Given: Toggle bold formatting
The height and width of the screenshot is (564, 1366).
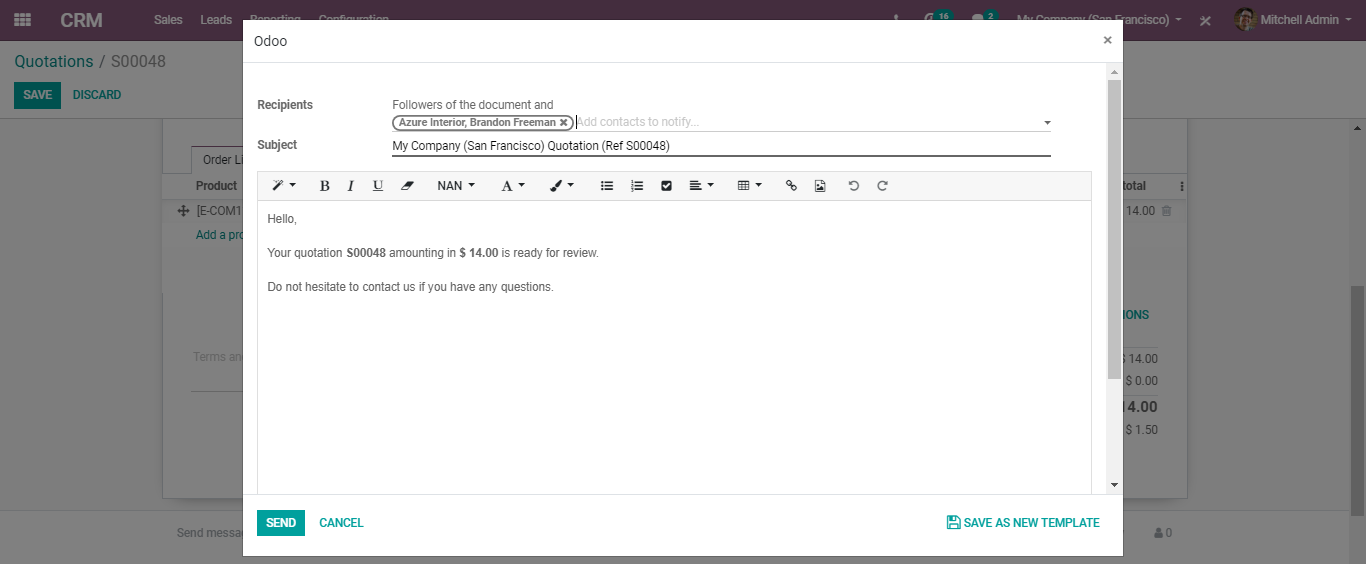Looking at the screenshot, I should tap(324, 186).
